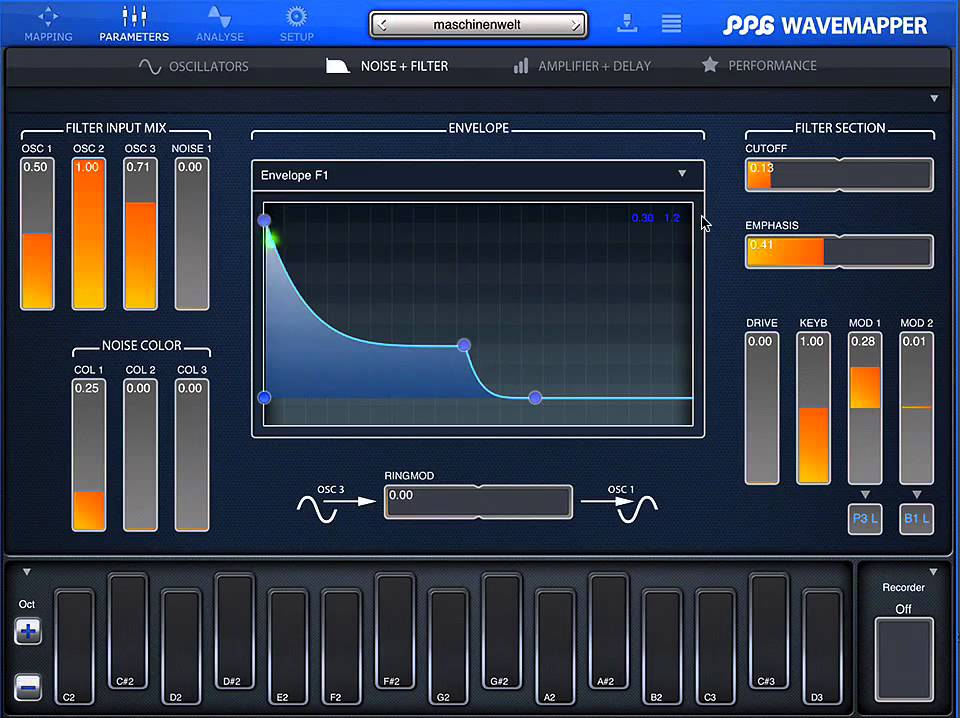The width and height of the screenshot is (960, 718).
Task: Click the P3 L modulation source button
Action: pyautogui.click(x=865, y=519)
